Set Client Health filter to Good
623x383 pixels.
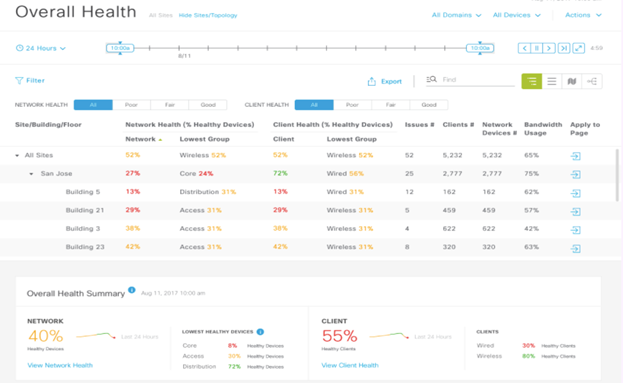tap(429, 105)
